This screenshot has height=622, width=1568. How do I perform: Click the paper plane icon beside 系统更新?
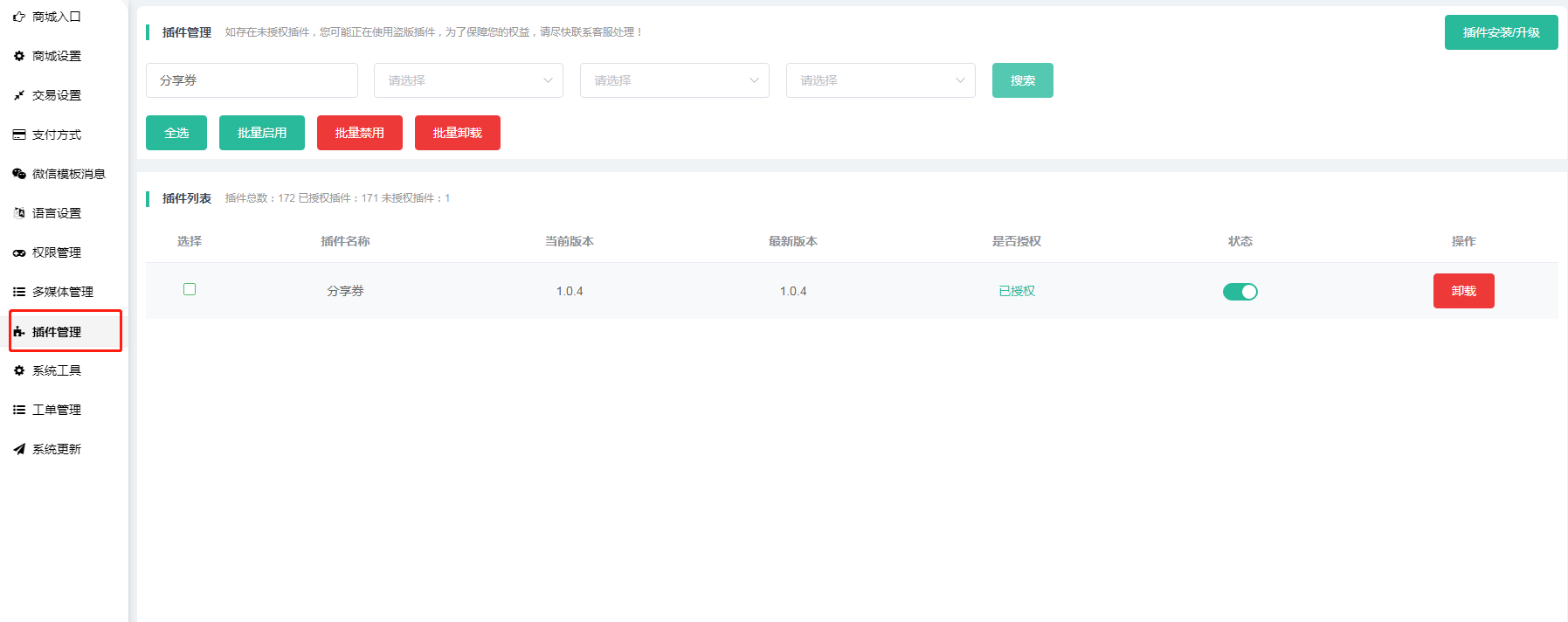(18, 449)
